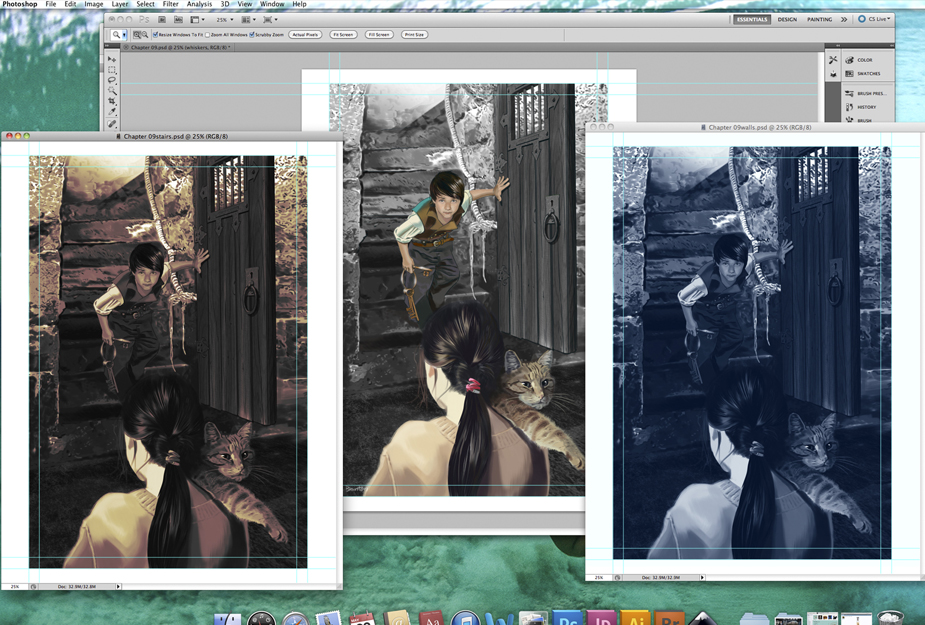
Task: Click zoom percentage field in walls window
Action: 598,577
